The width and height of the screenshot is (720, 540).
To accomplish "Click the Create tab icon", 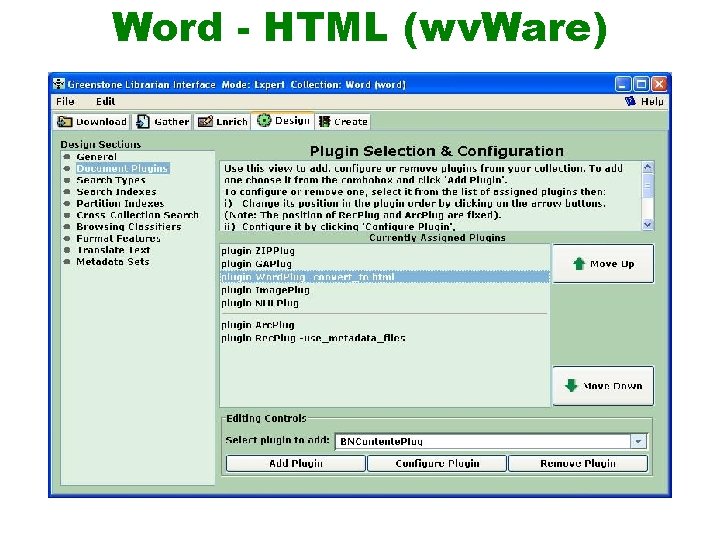I will tap(325, 122).
